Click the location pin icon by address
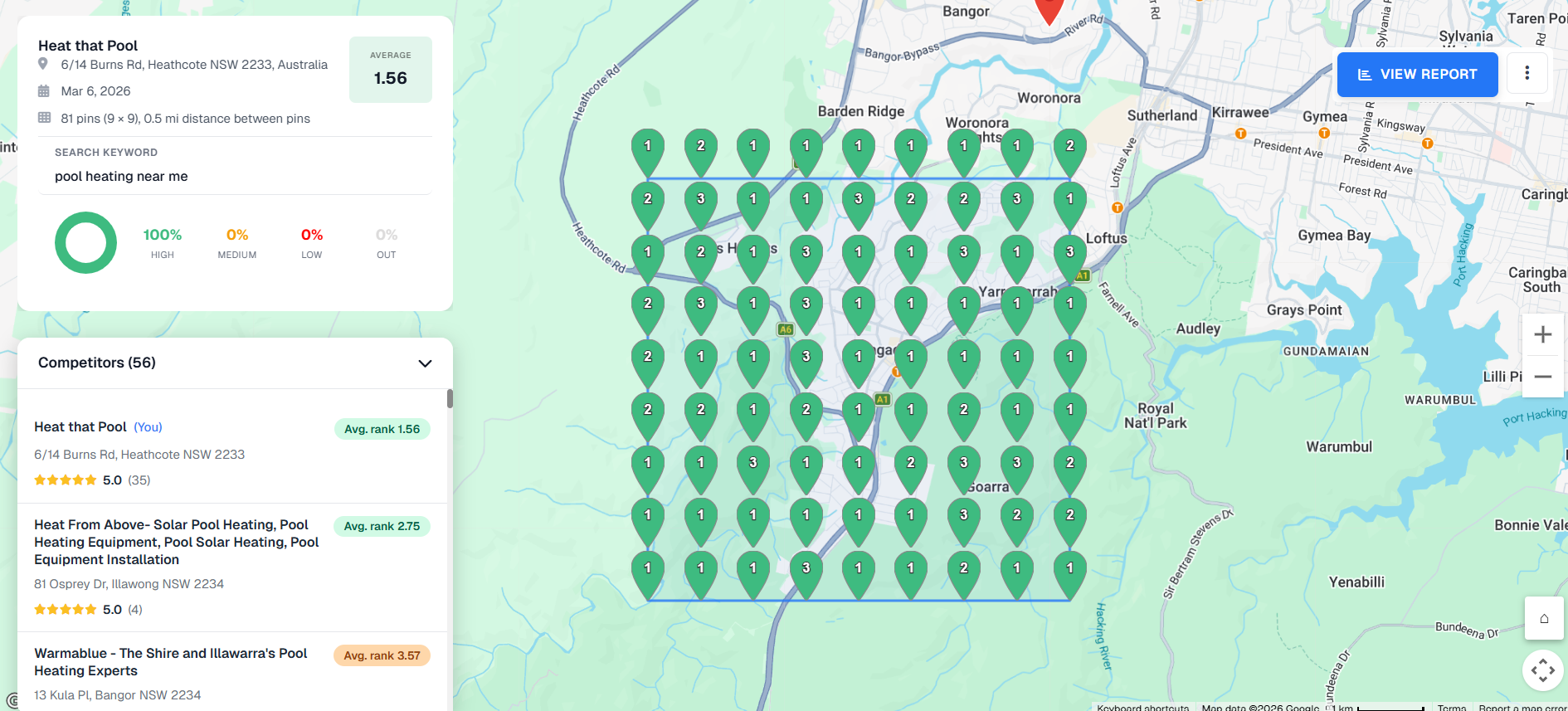Image resolution: width=1568 pixels, height=711 pixels. coord(43,64)
